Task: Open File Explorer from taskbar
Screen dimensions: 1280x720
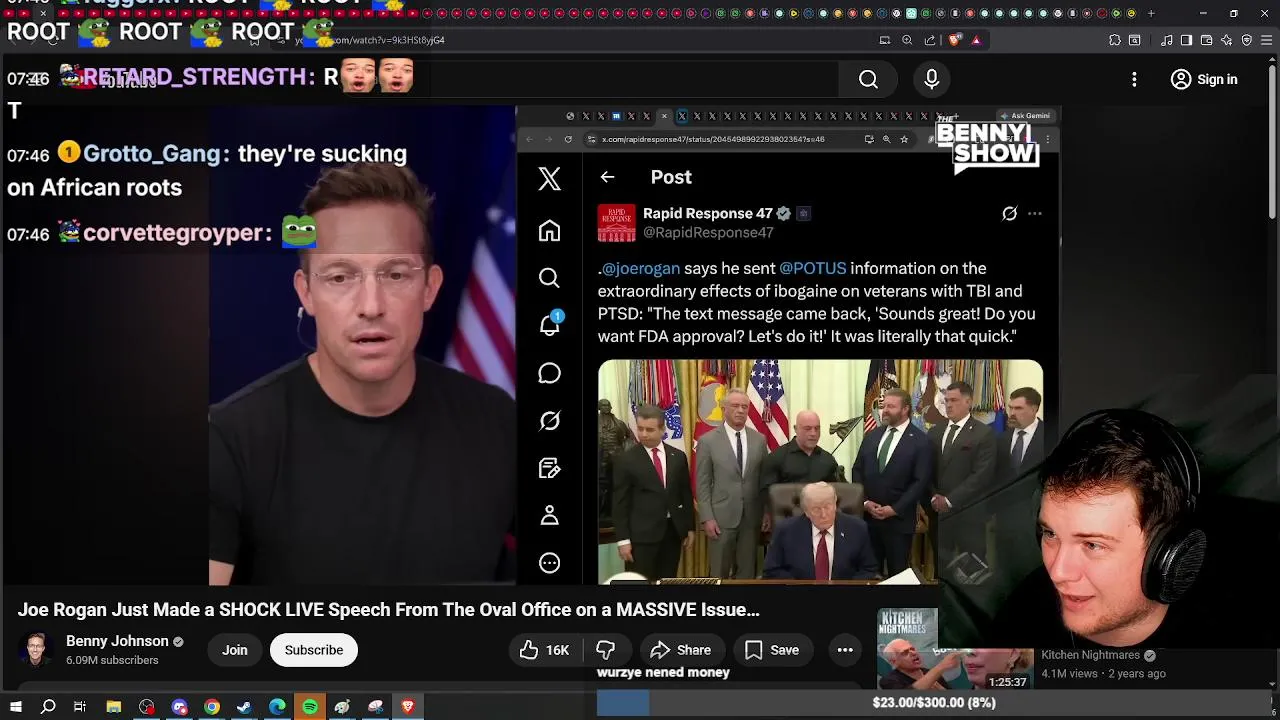Action: point(114,707)
